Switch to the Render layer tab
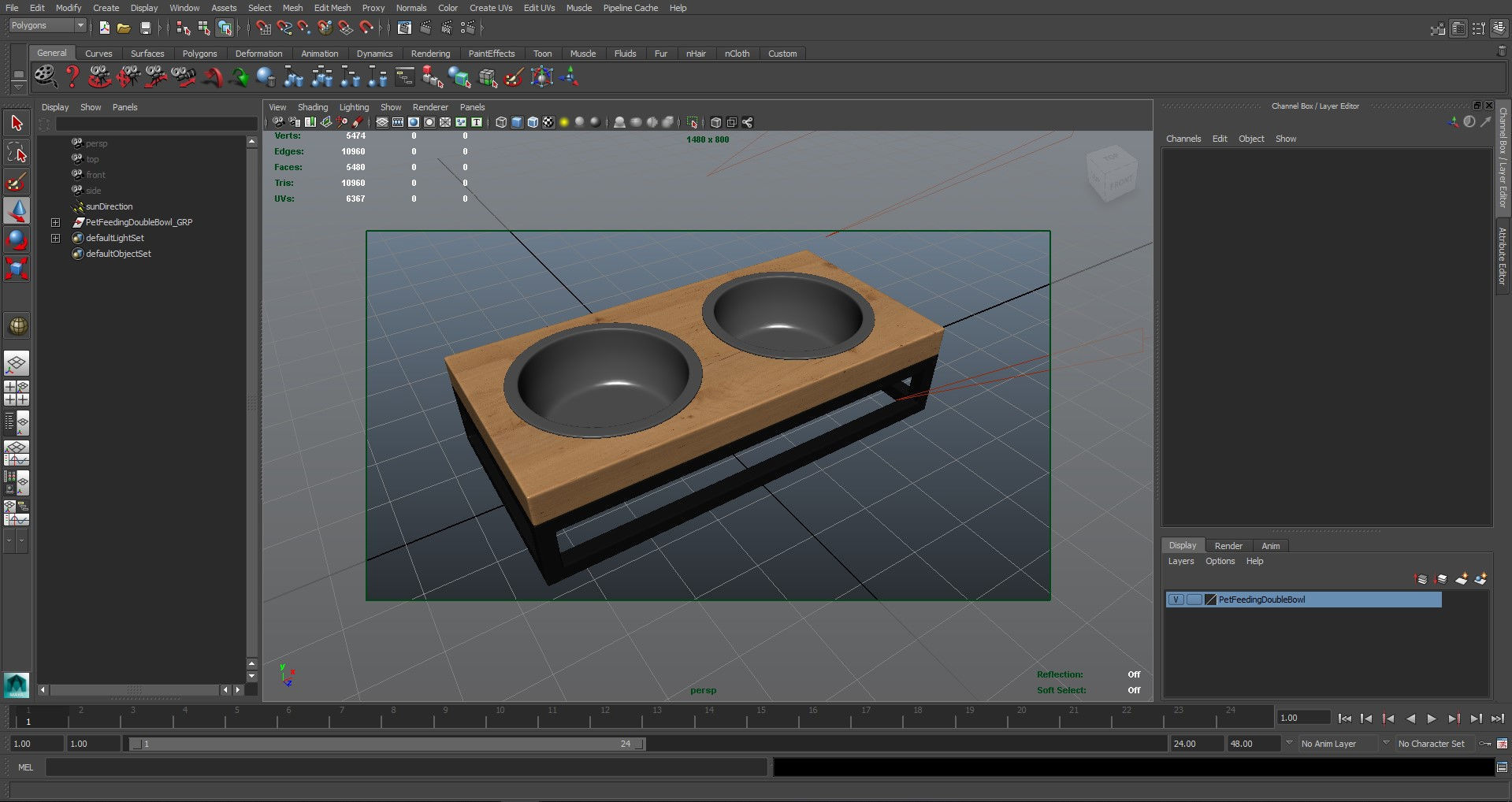This screenshot has height=802, width=1512. pyautogui.click(x=1228, y=546)
